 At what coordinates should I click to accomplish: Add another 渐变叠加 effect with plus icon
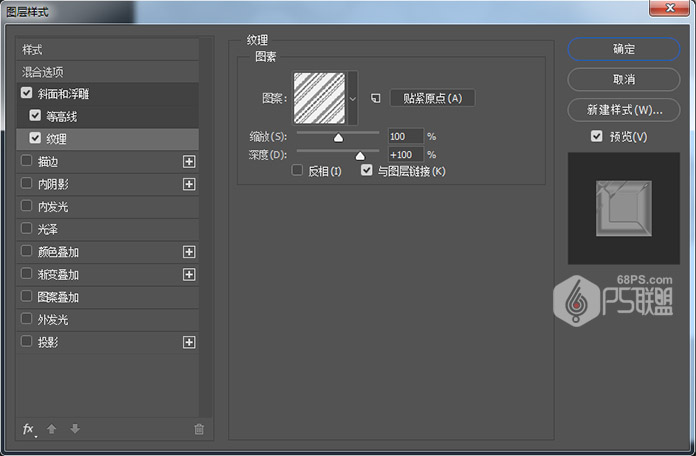click(x=189, y=274)
